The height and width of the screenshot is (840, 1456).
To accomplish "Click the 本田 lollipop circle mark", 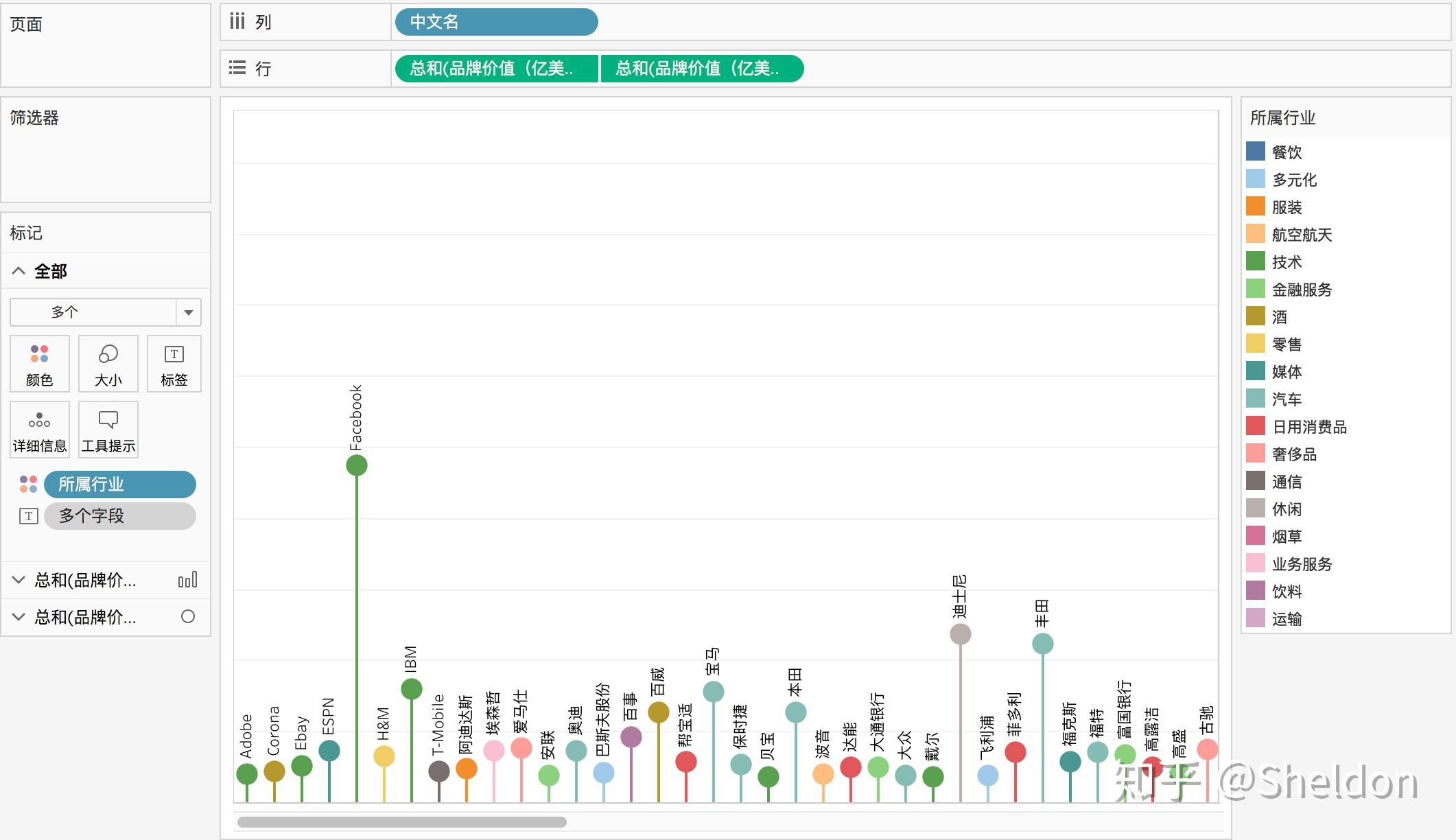I will pyautogui.click(x=796, y=712).
